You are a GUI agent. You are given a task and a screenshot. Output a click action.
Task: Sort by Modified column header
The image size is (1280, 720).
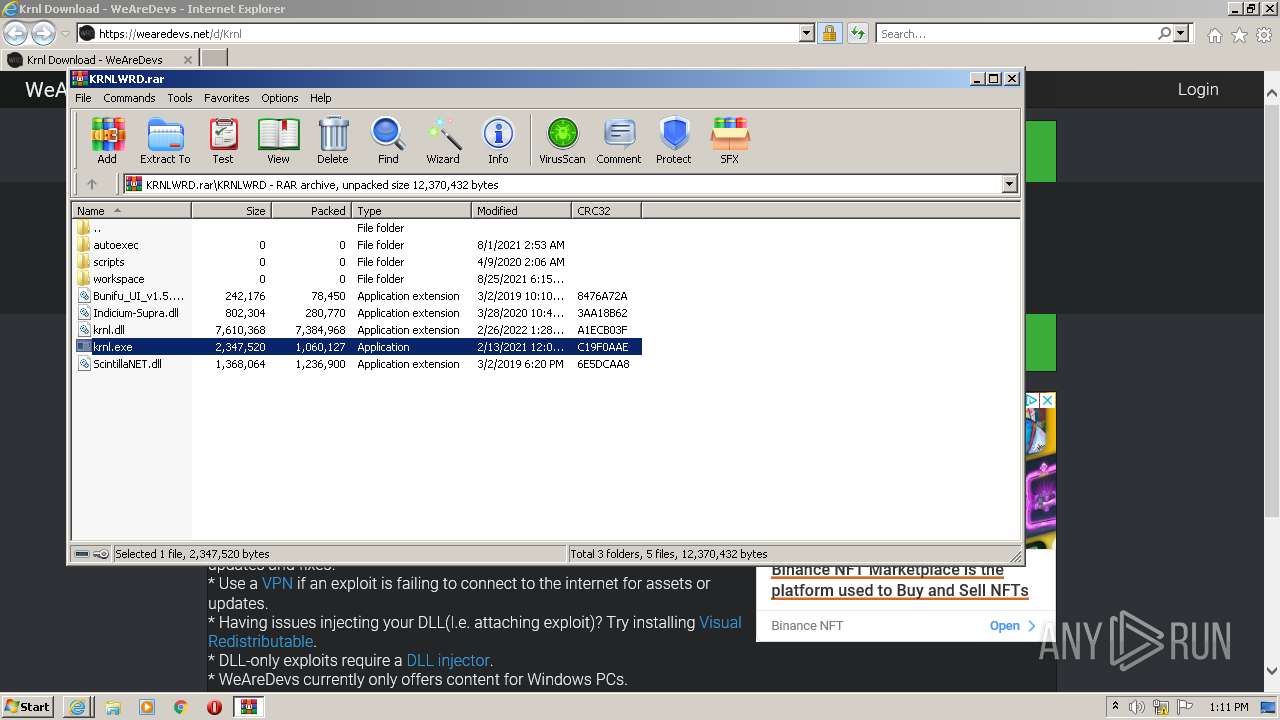tap(521, 211)
